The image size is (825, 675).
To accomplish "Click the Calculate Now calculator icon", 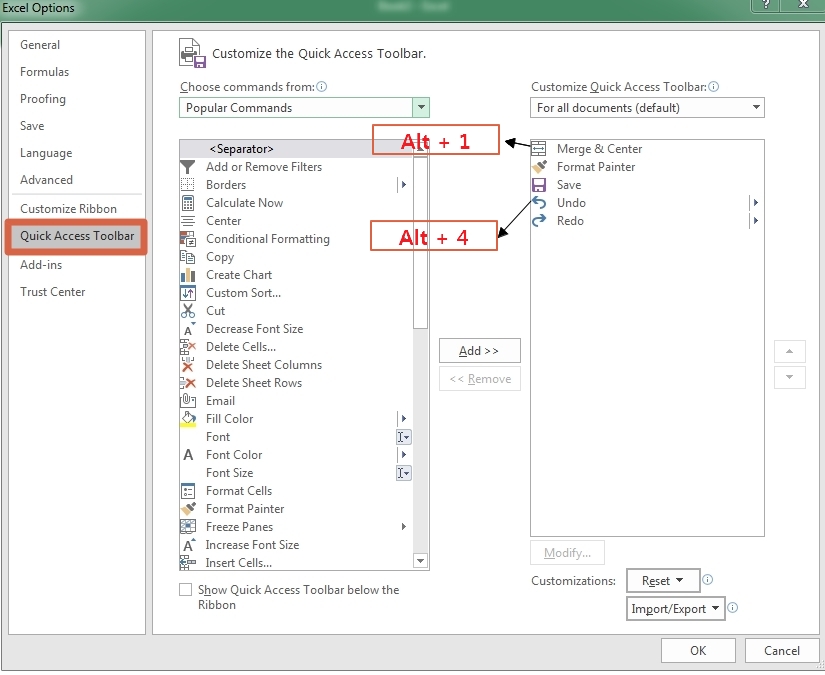I will pos(187,203).
